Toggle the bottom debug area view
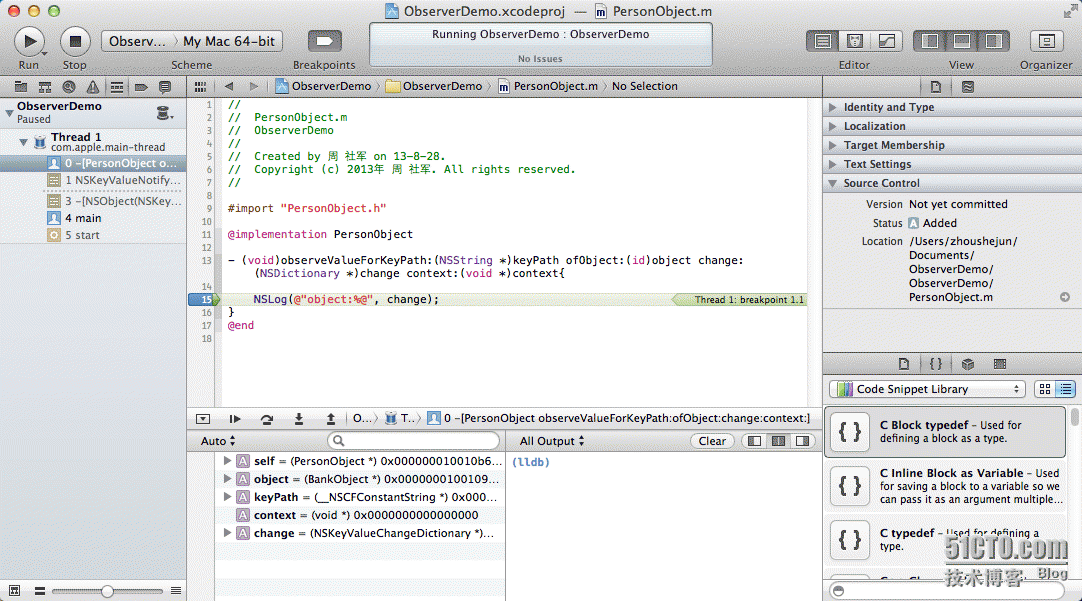 (961, 41)
